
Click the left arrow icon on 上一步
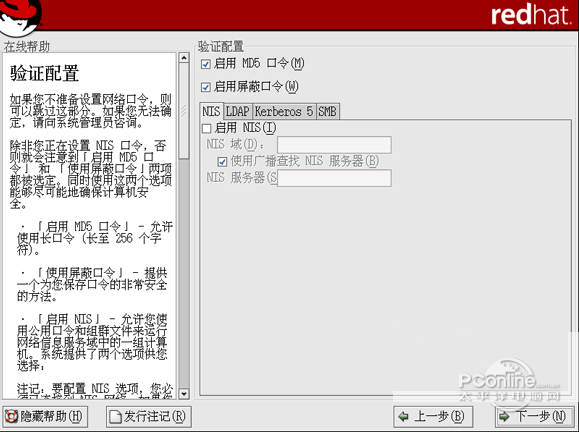tap(404, 417)
